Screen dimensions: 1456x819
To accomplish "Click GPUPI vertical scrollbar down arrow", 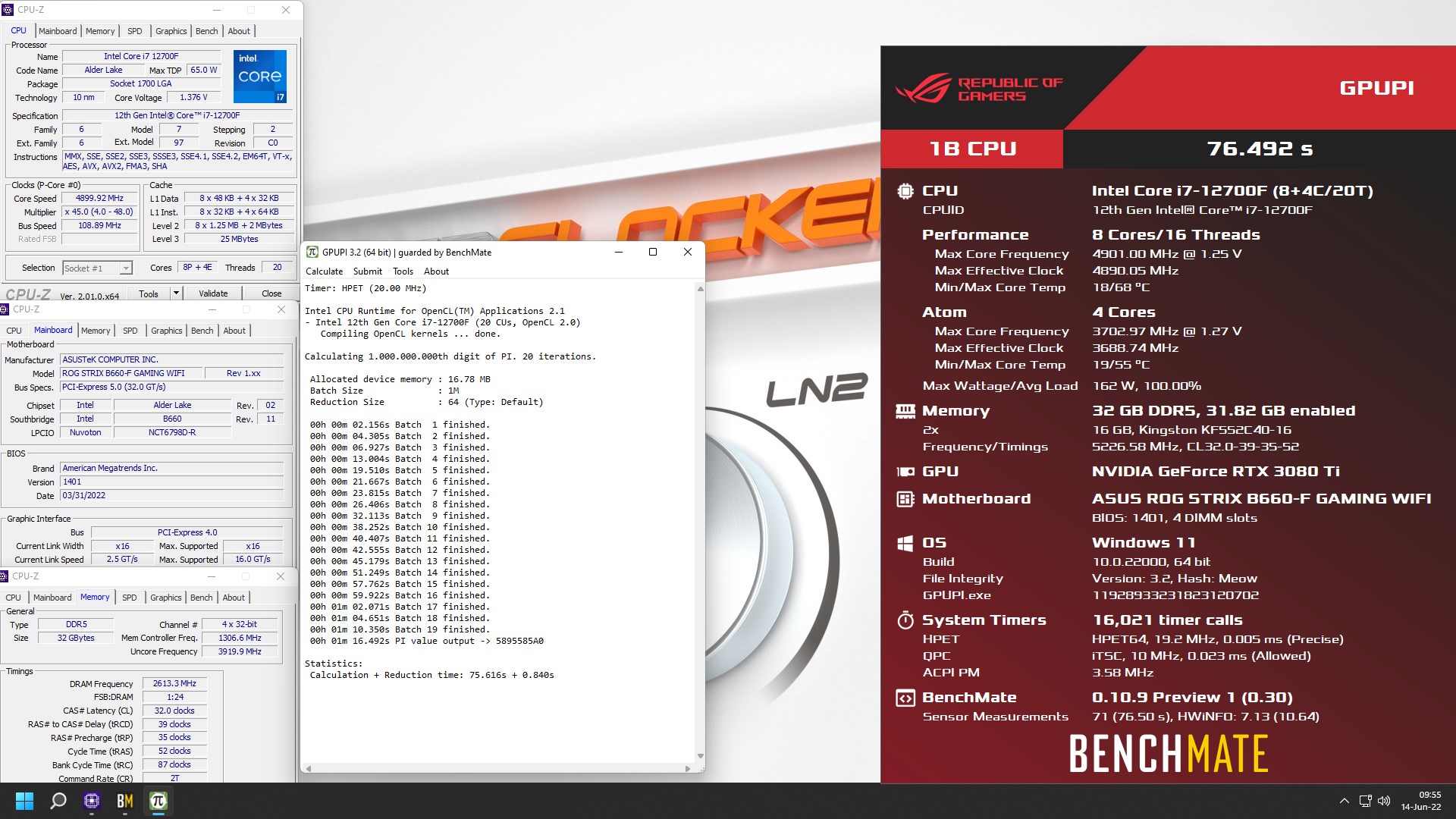I will [700, 756].
